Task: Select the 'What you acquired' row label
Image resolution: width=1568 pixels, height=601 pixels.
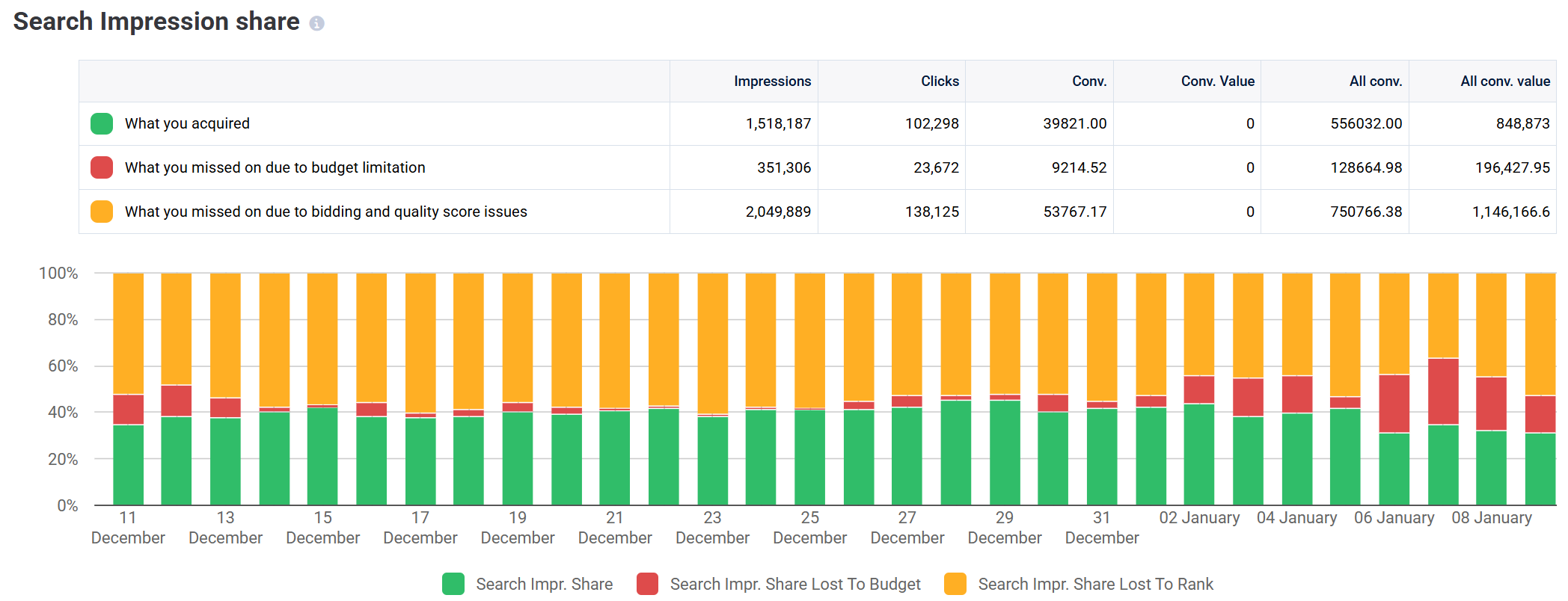Action: point(187,123)
